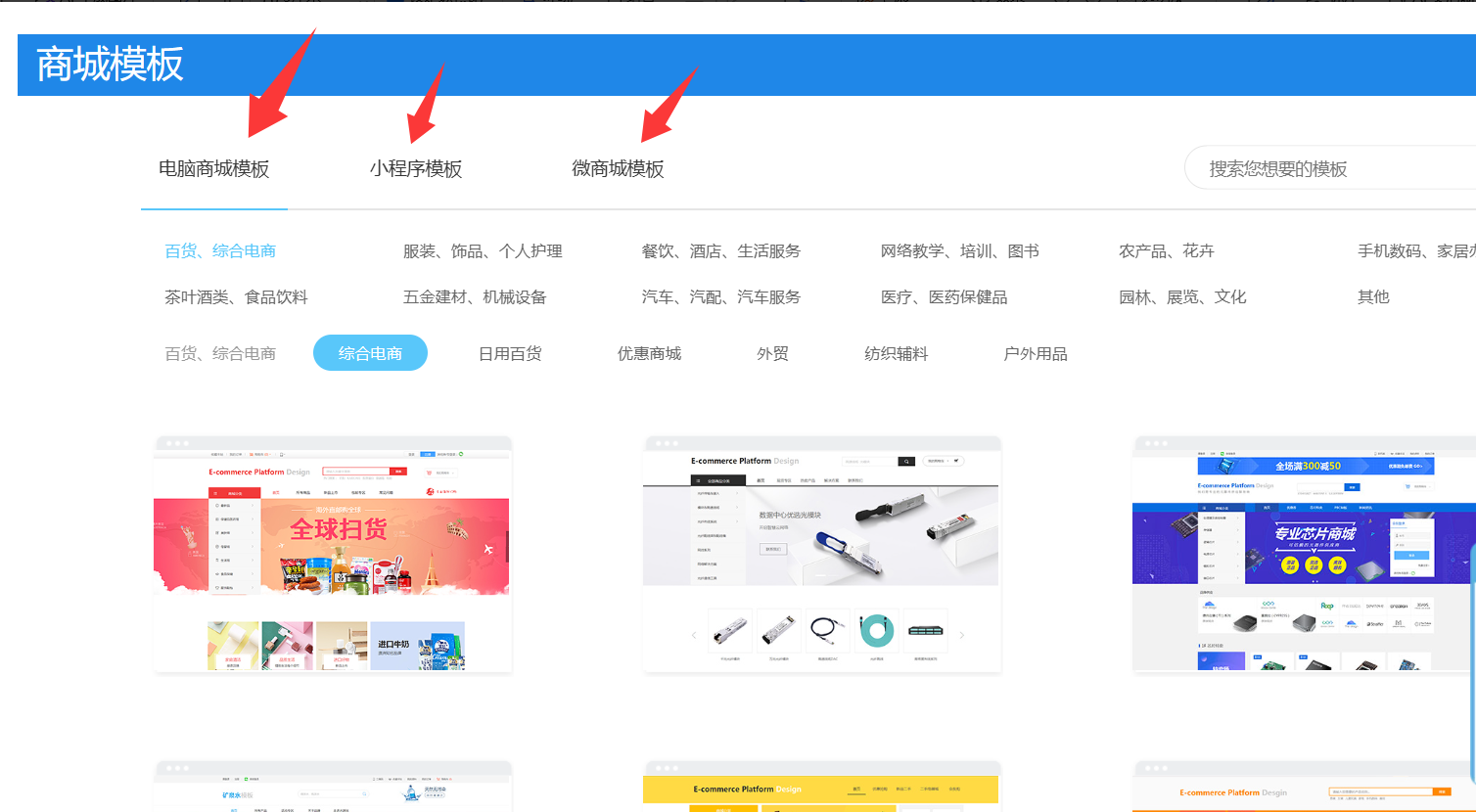Screen dimensions: 1476x812
Task: Filter by 外贸 subcategory
Action: (772, 354)
